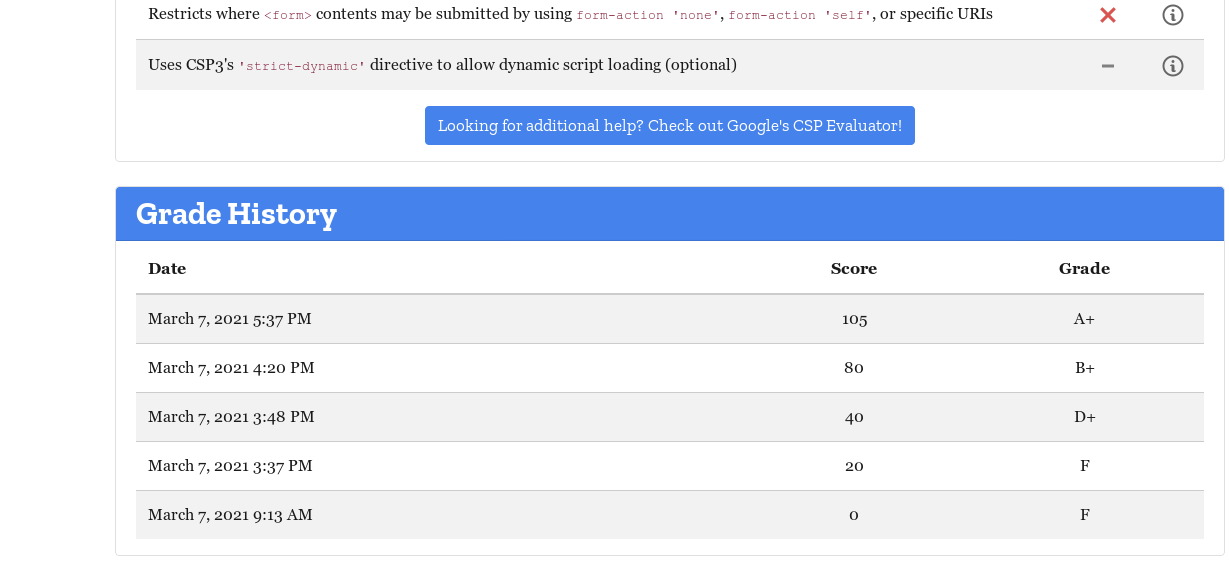Click the gray dash mark for strict-dynamic
The width and height of the screenshot is (1229, 566).
pyautogui.click(x=1107, y=66)
